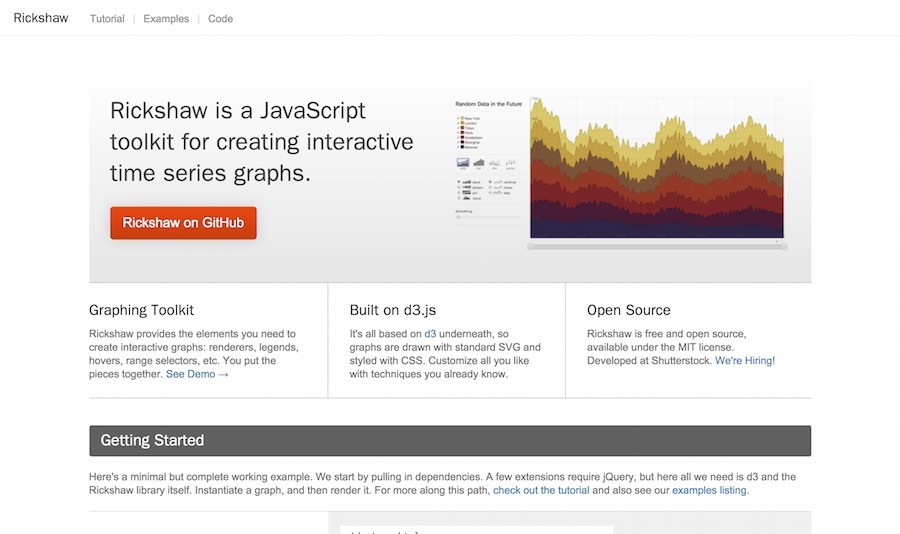
Task: Click the JavaScript toolkit headline text
Action: (261, 142)
